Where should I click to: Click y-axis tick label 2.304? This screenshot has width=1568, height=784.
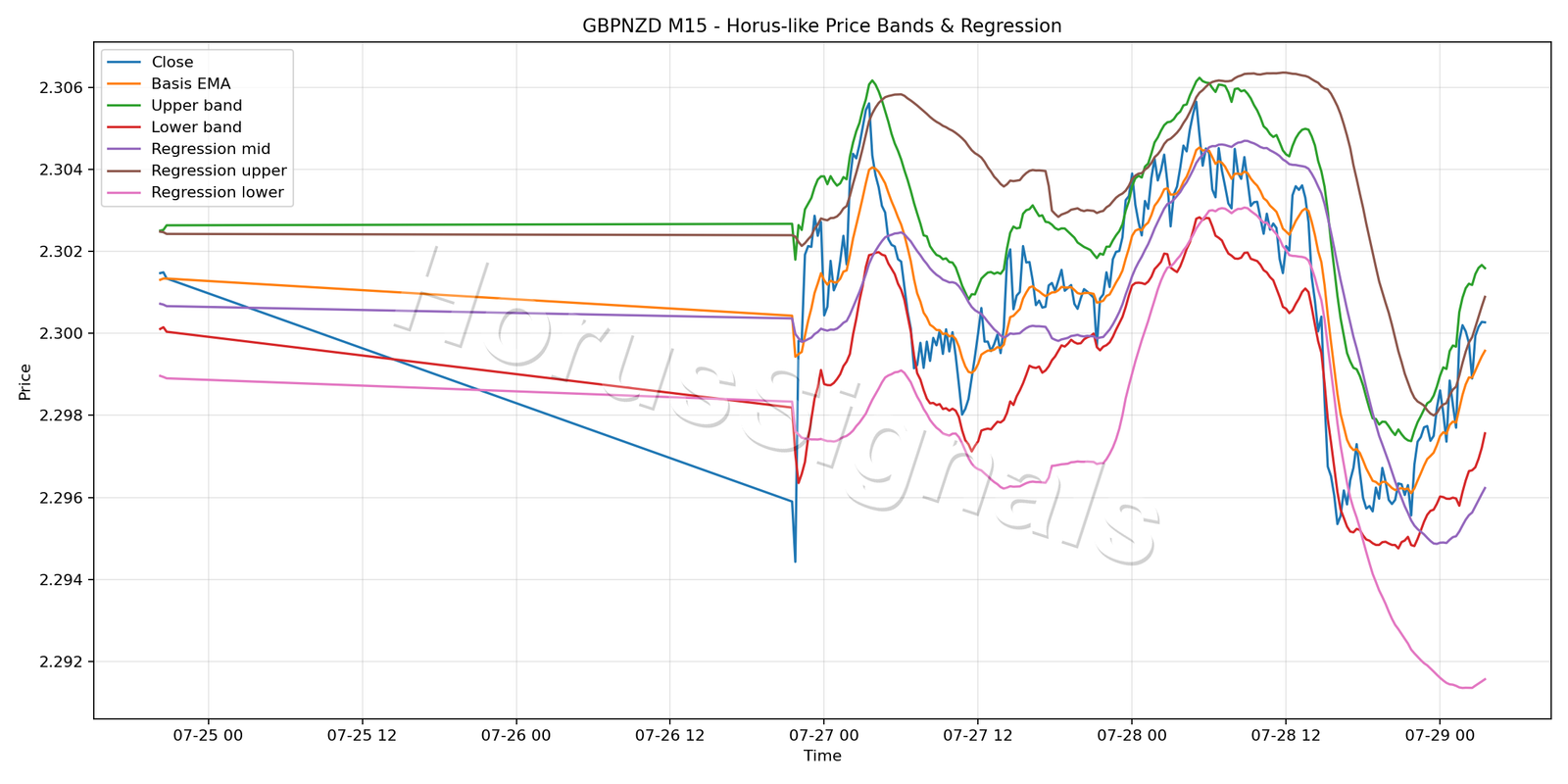click(x=63, y=170)
